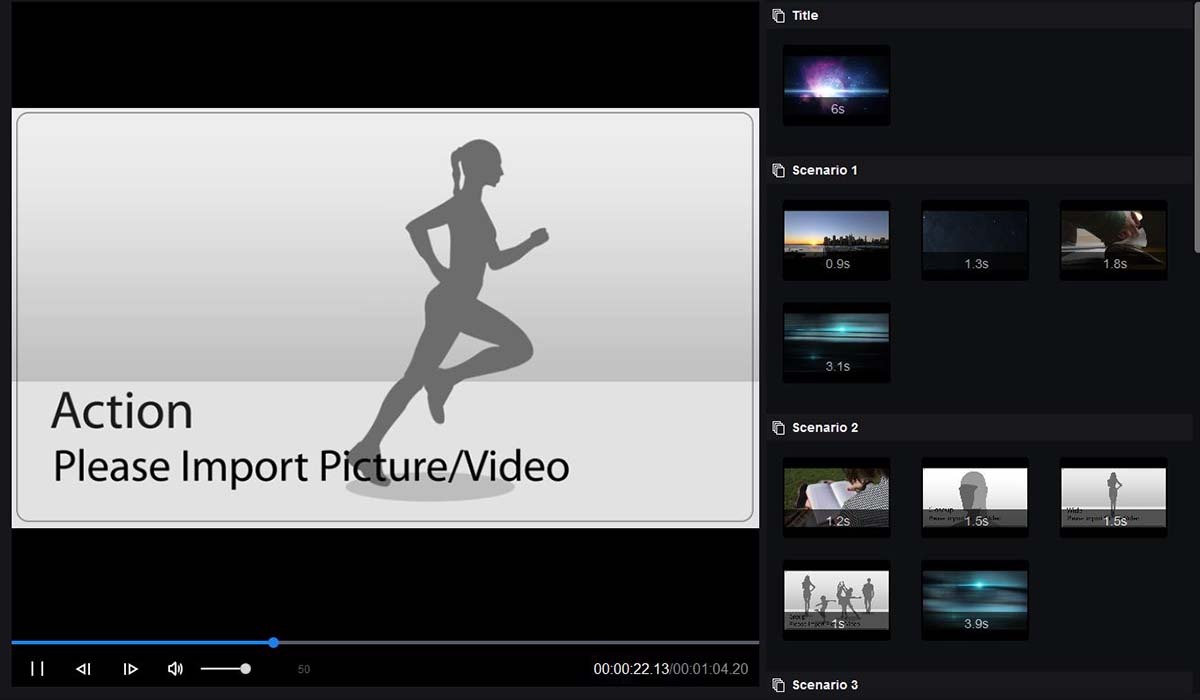This screenshot has height=700, width=1200.
Task: Click the copy icon beside Scenario 2
Action: (778, 427)
